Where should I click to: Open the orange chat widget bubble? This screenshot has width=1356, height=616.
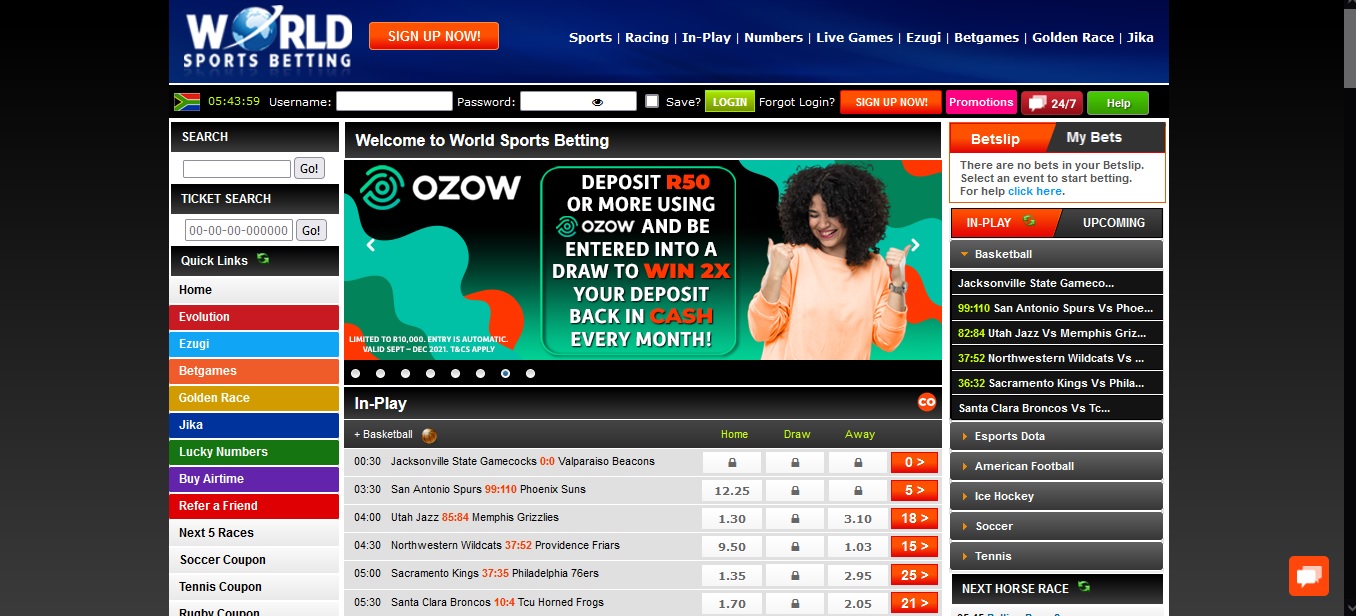(1309, 575)
